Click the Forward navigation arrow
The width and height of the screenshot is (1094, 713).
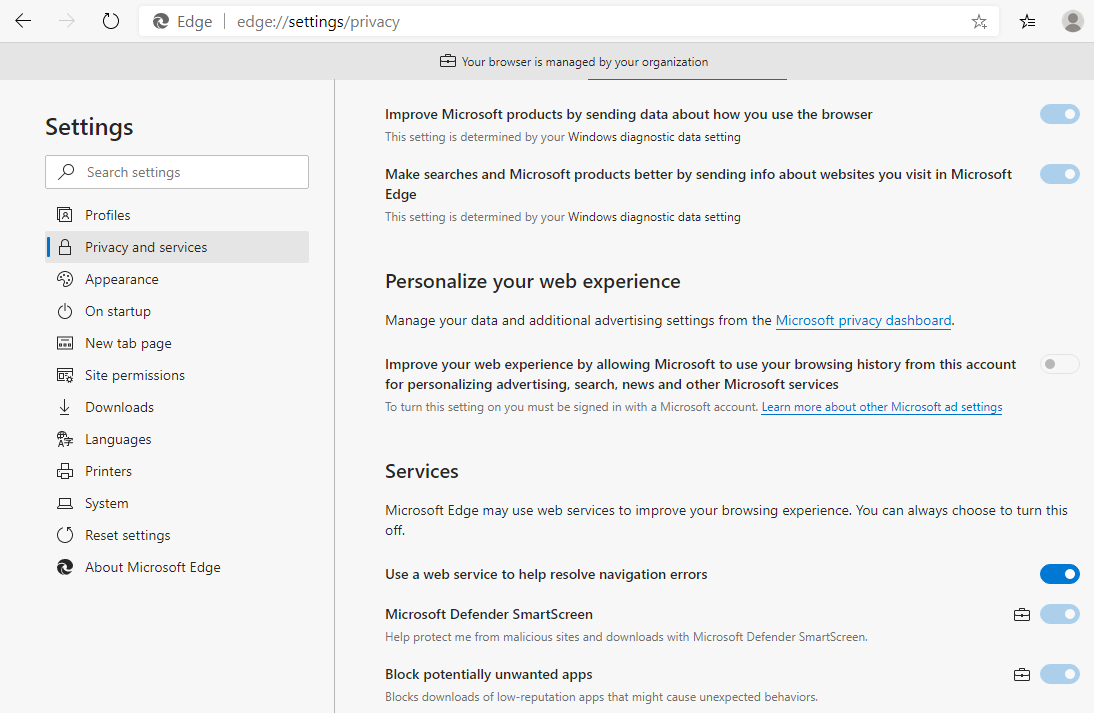click(67, 21)
